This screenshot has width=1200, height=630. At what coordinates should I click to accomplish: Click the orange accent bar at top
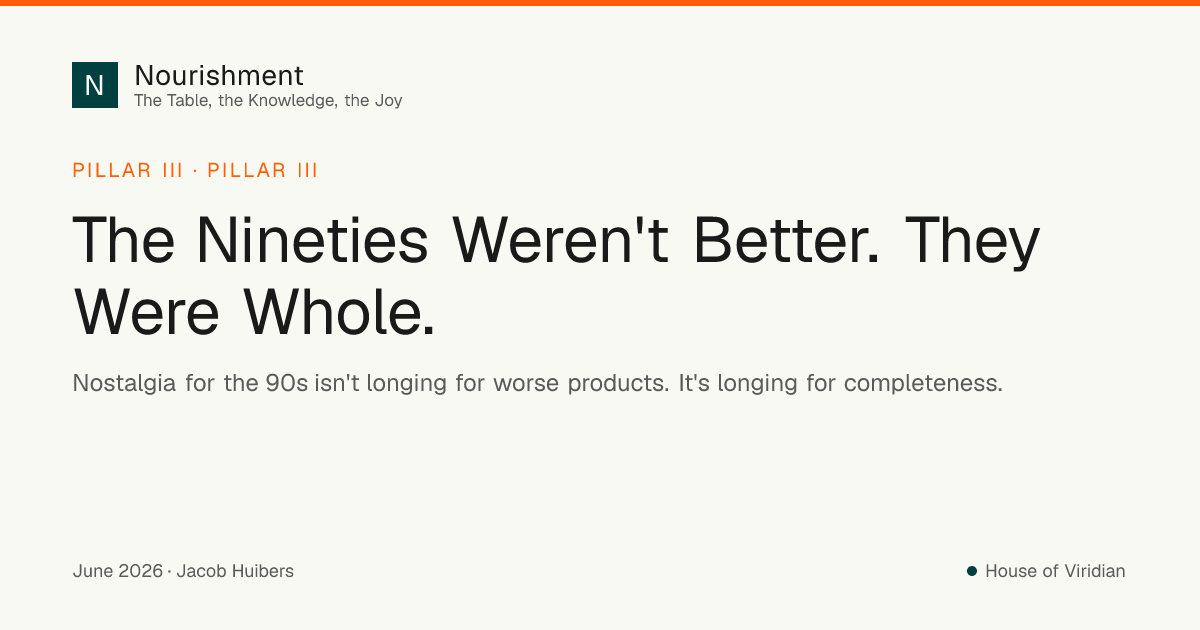coord(600,3)
